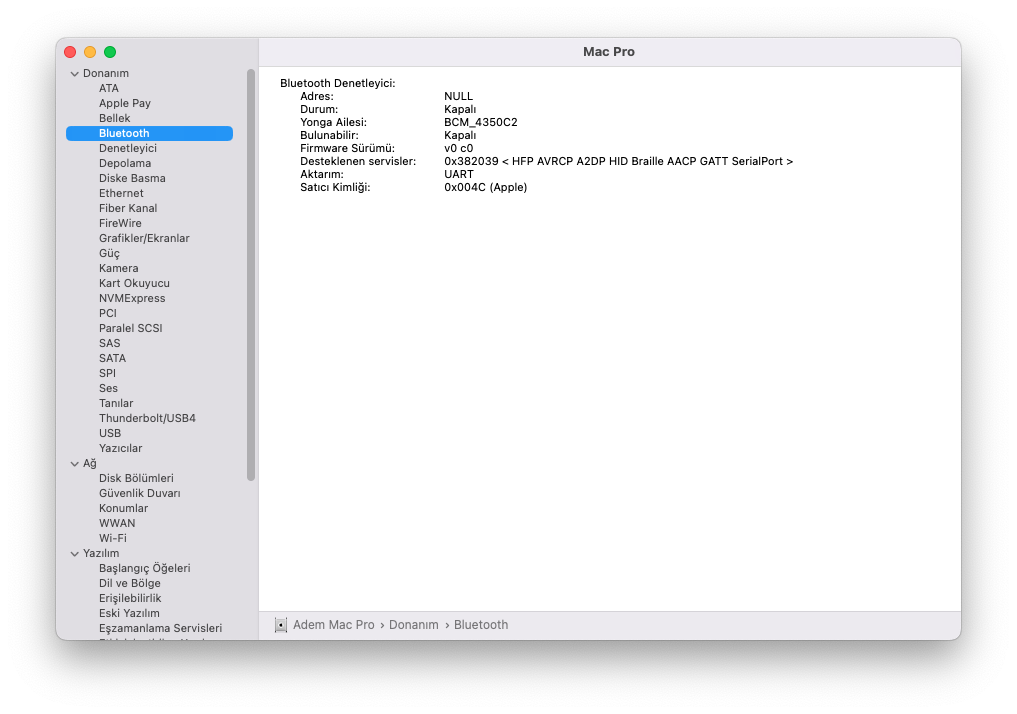Click firmware version v0 c0
The width and height of the screenshot is (1017, 714).
459,148
